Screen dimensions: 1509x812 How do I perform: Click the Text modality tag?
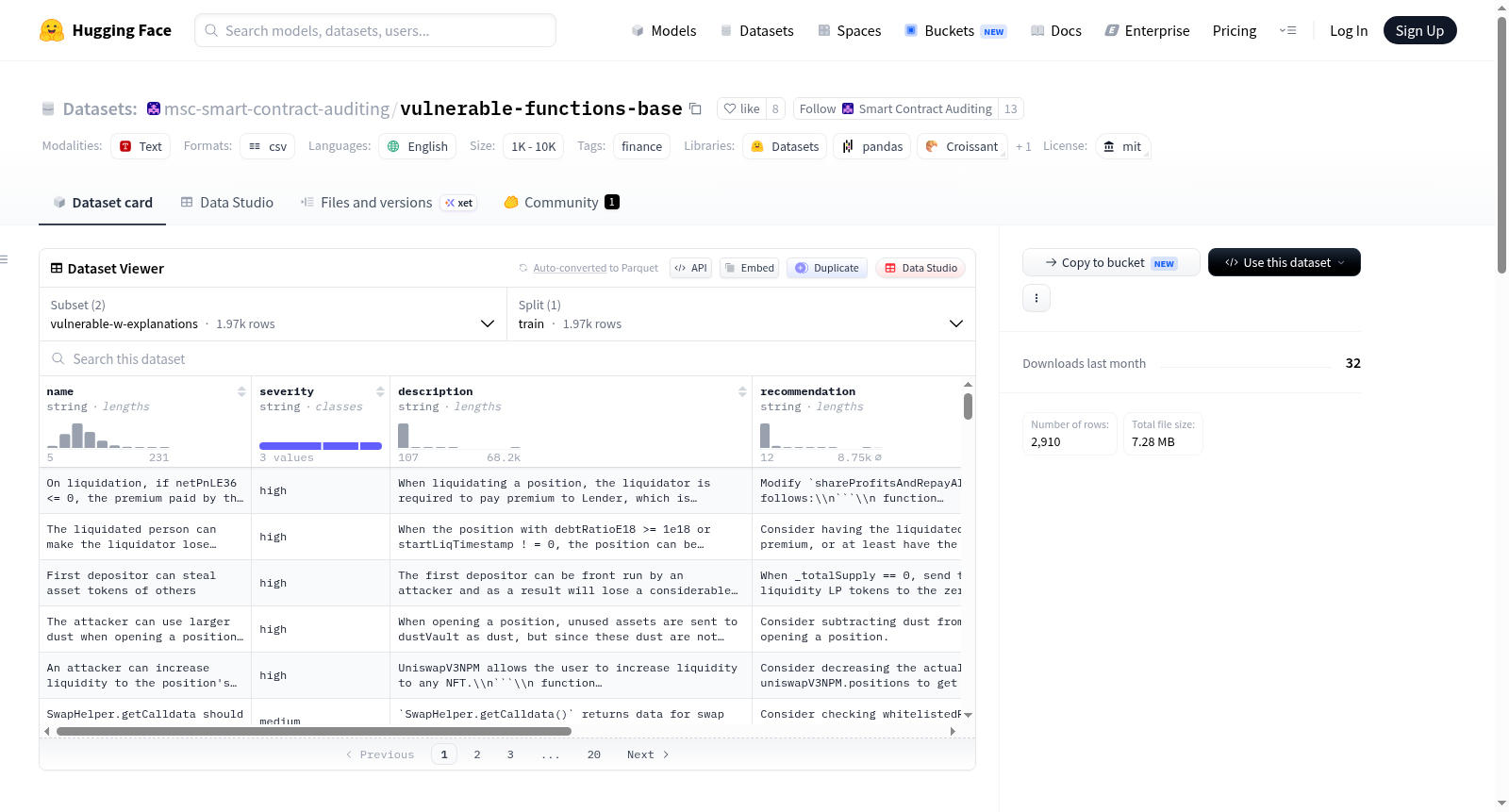point(141,146)
